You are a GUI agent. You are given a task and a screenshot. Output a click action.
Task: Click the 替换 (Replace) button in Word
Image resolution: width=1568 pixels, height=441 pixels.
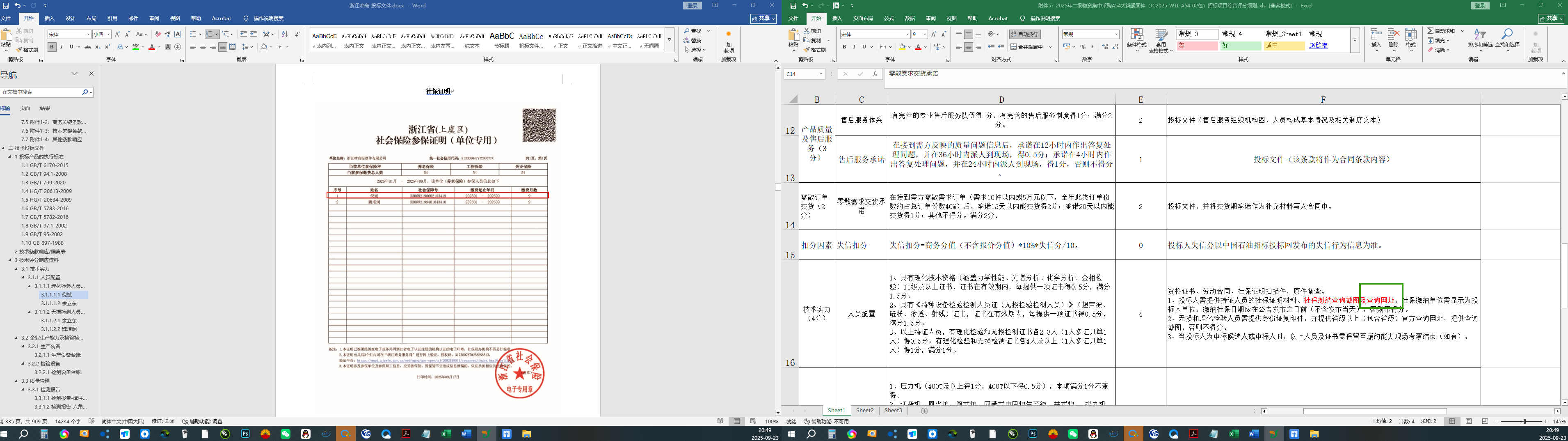(x=696, y=40)
